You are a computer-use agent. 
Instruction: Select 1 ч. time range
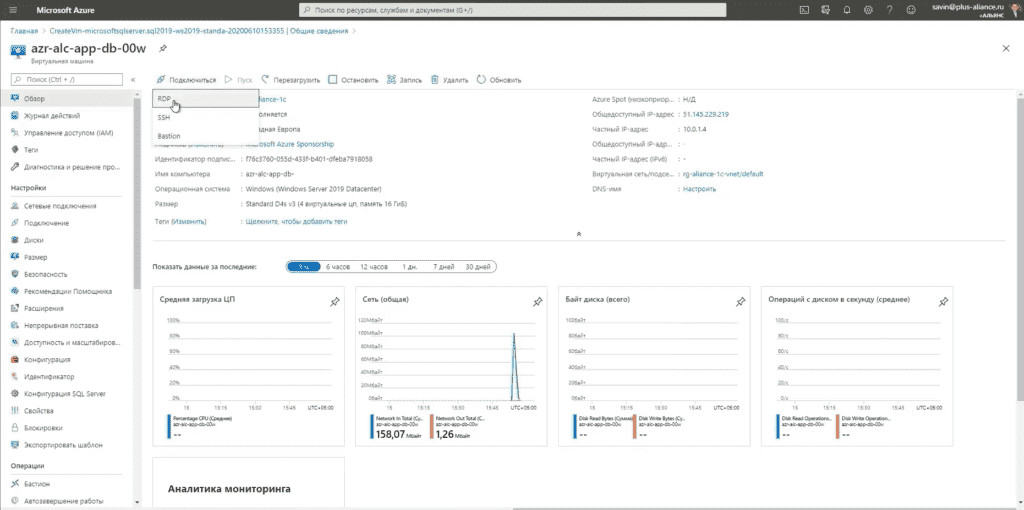coord(304,267)
